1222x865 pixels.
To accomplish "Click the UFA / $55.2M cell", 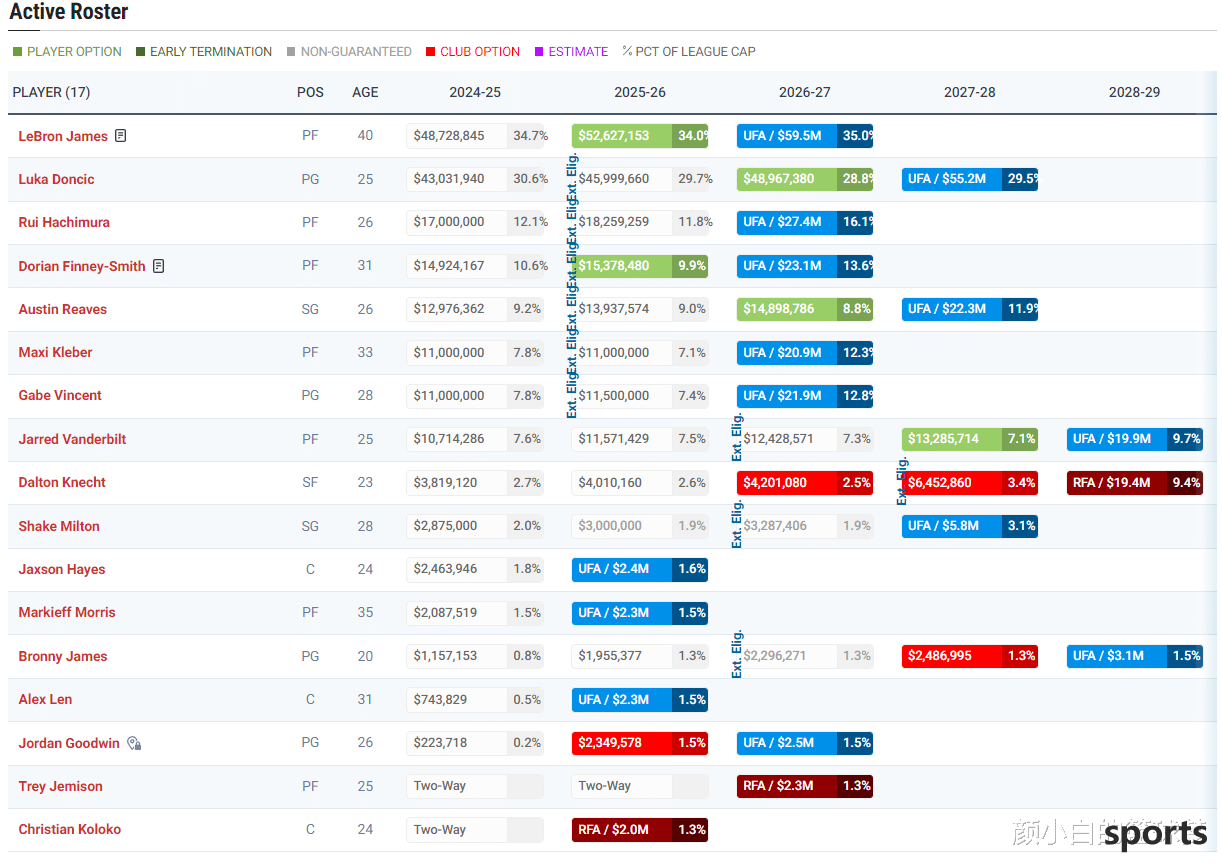I will point(970,179).
